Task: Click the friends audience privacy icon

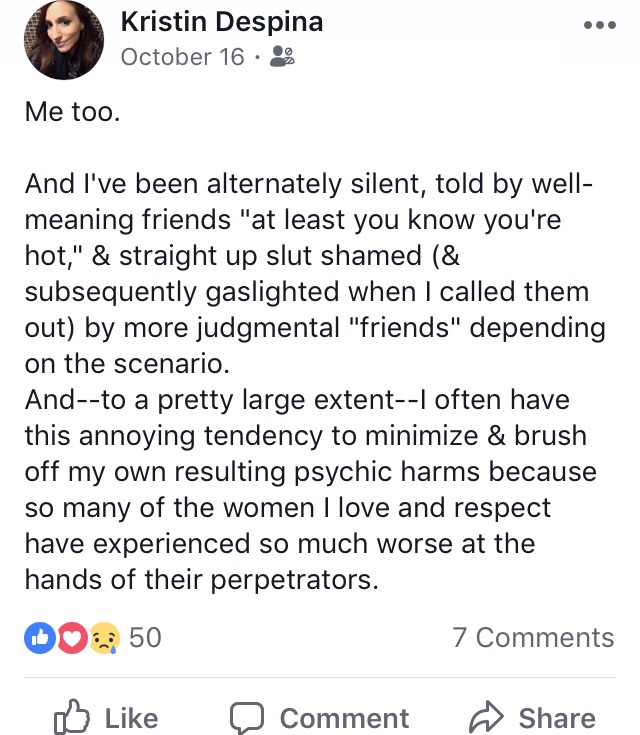Action: click(x=282, y=57)
